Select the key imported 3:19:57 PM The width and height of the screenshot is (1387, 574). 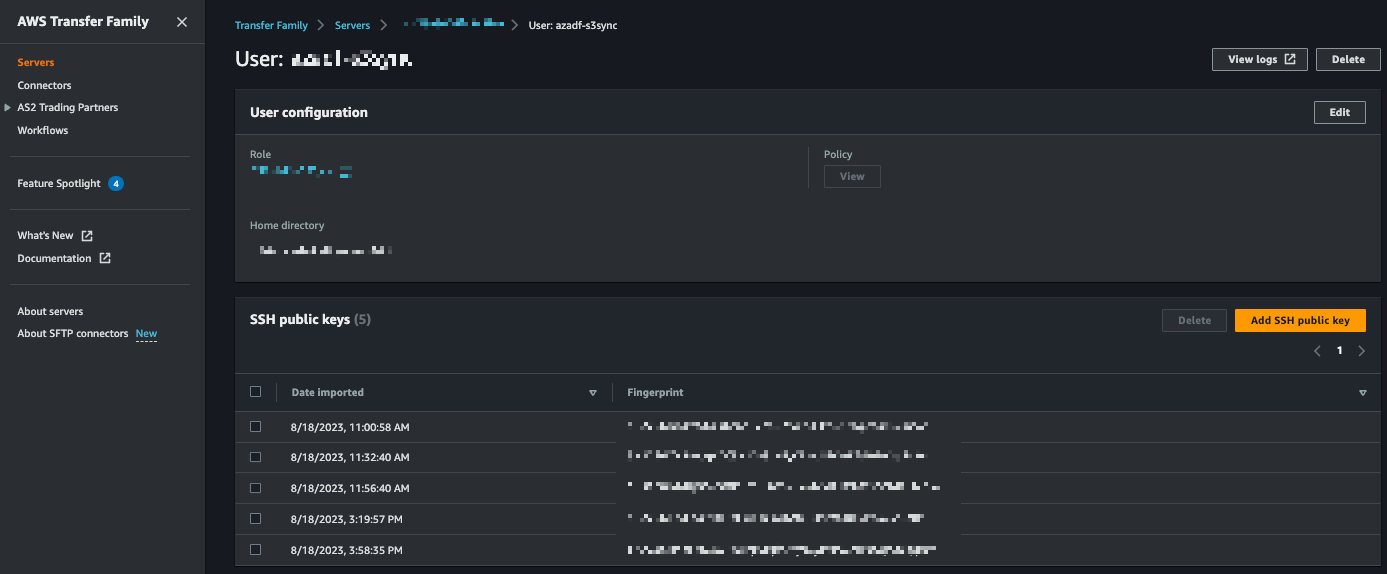(x=255, y=519)
